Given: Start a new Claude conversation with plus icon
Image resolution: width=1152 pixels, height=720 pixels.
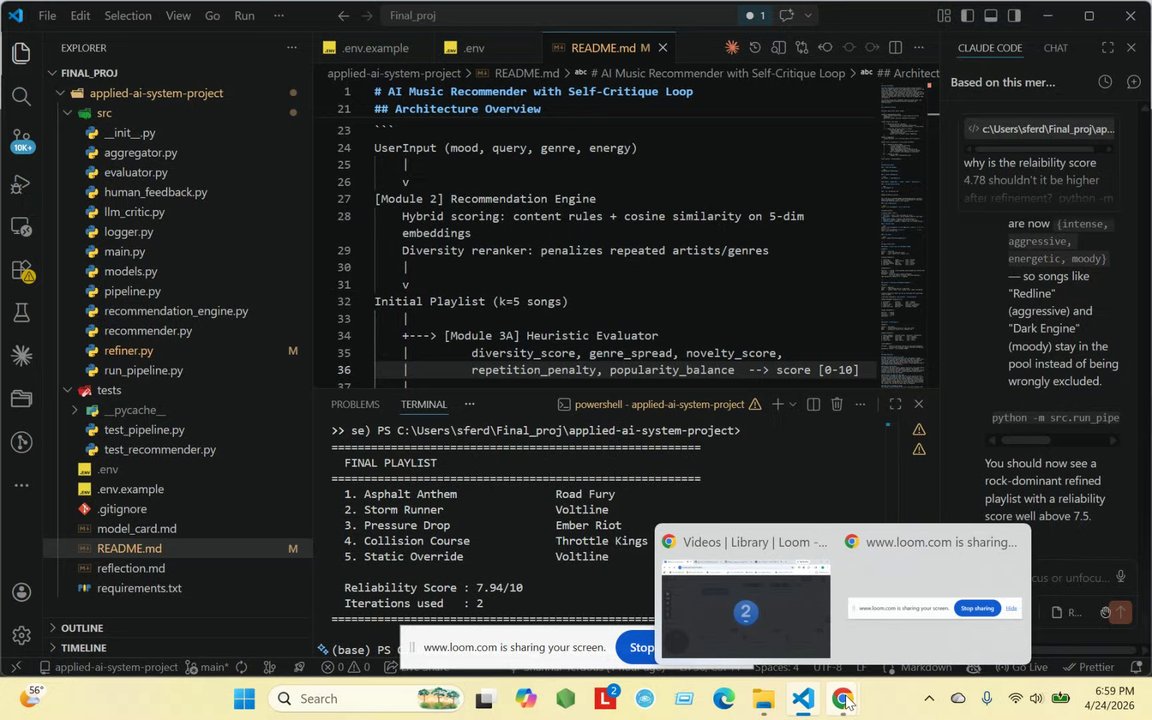Looking at the screenshot, I should click(x=1134, y=82).
